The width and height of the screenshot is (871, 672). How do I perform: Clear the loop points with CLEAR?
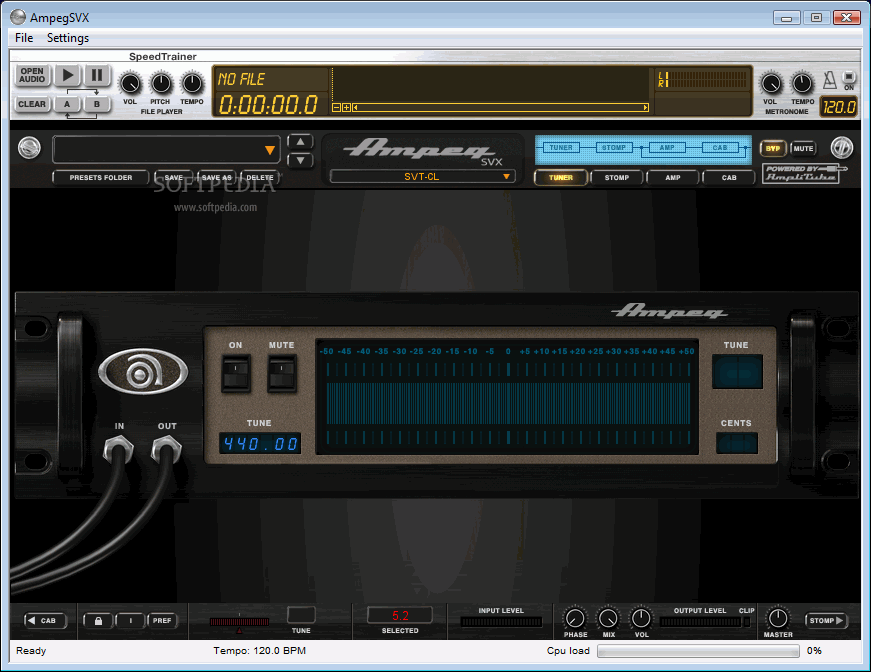tap(32, 104)
